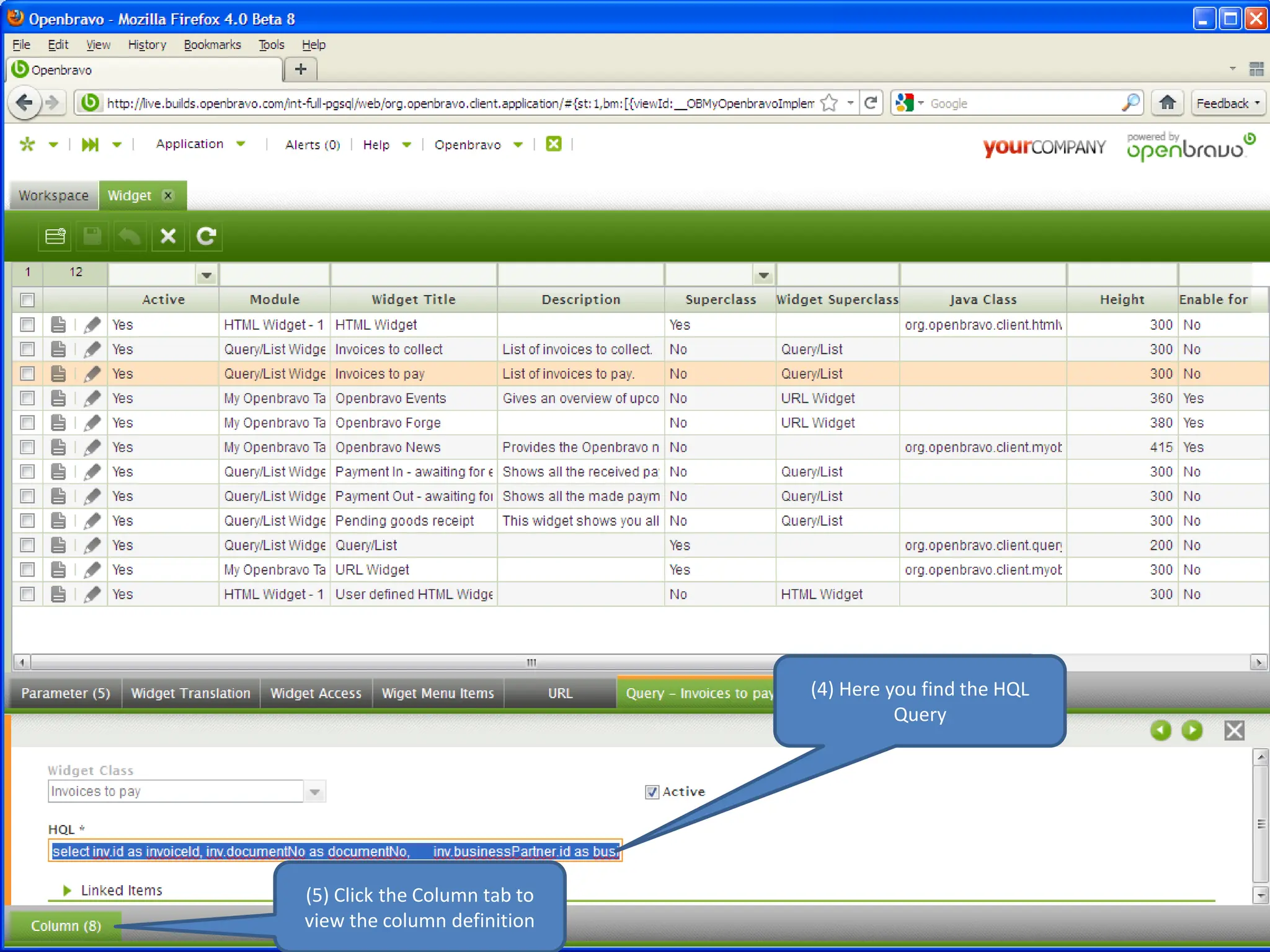
Task: Click the quick launch forward icon
Action: 91,144
